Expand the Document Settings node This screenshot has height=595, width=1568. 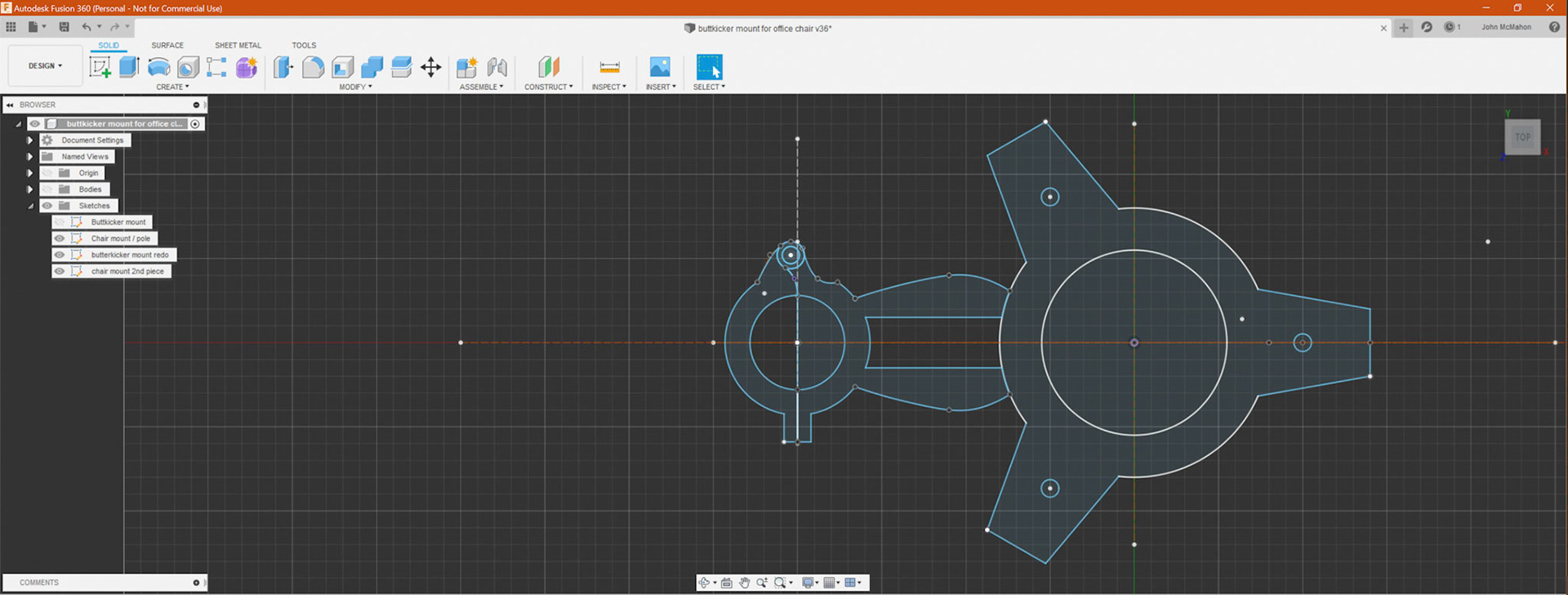[30, 141]
